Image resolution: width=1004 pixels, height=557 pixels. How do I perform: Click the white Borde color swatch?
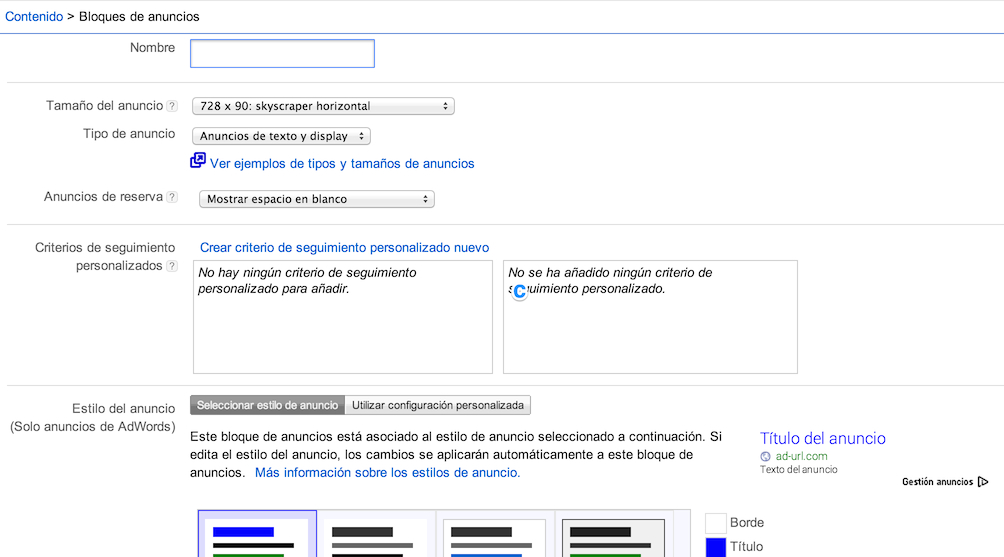(x=715, y=523)
